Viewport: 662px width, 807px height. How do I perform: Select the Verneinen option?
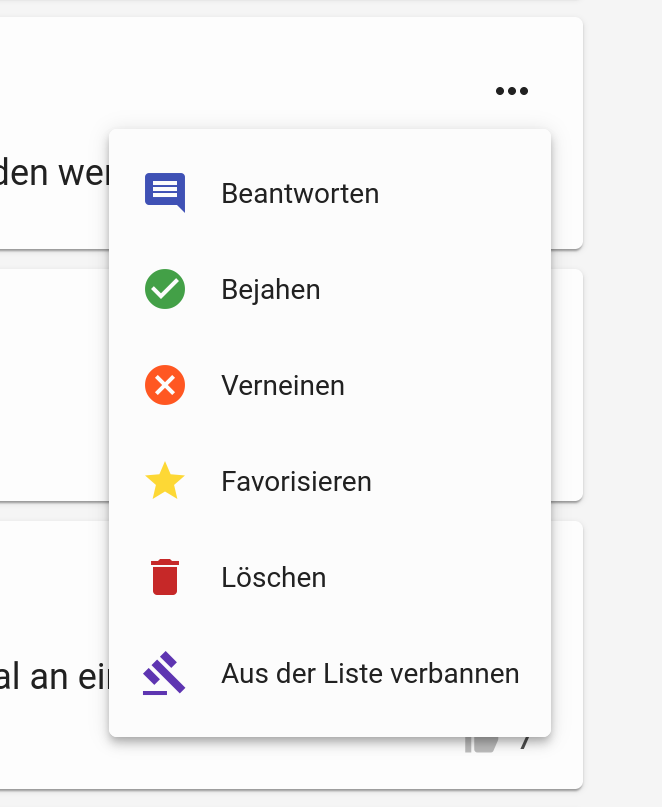[x=283, y=386]
